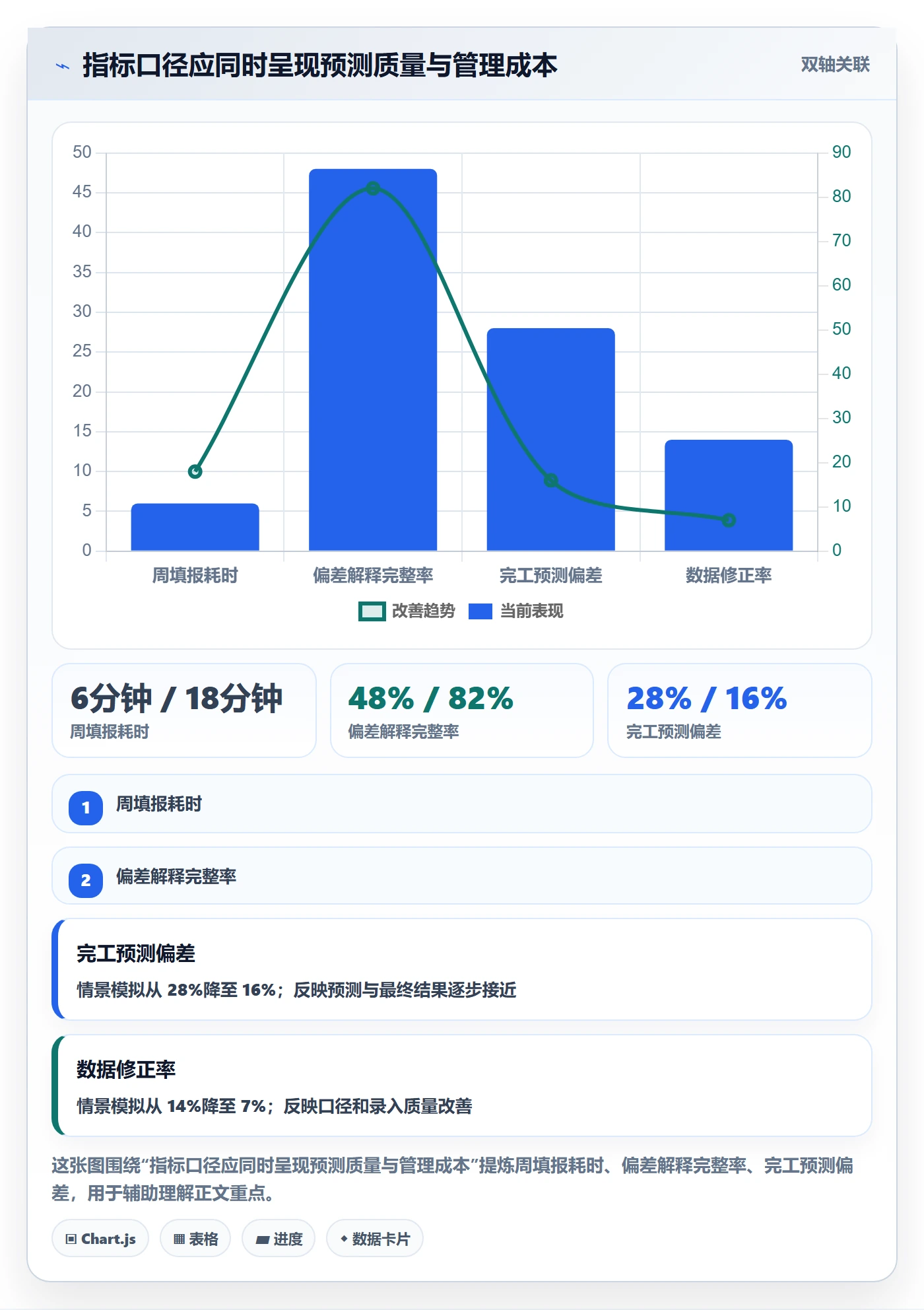Click the lightning bolt icon beside the title

63,66
